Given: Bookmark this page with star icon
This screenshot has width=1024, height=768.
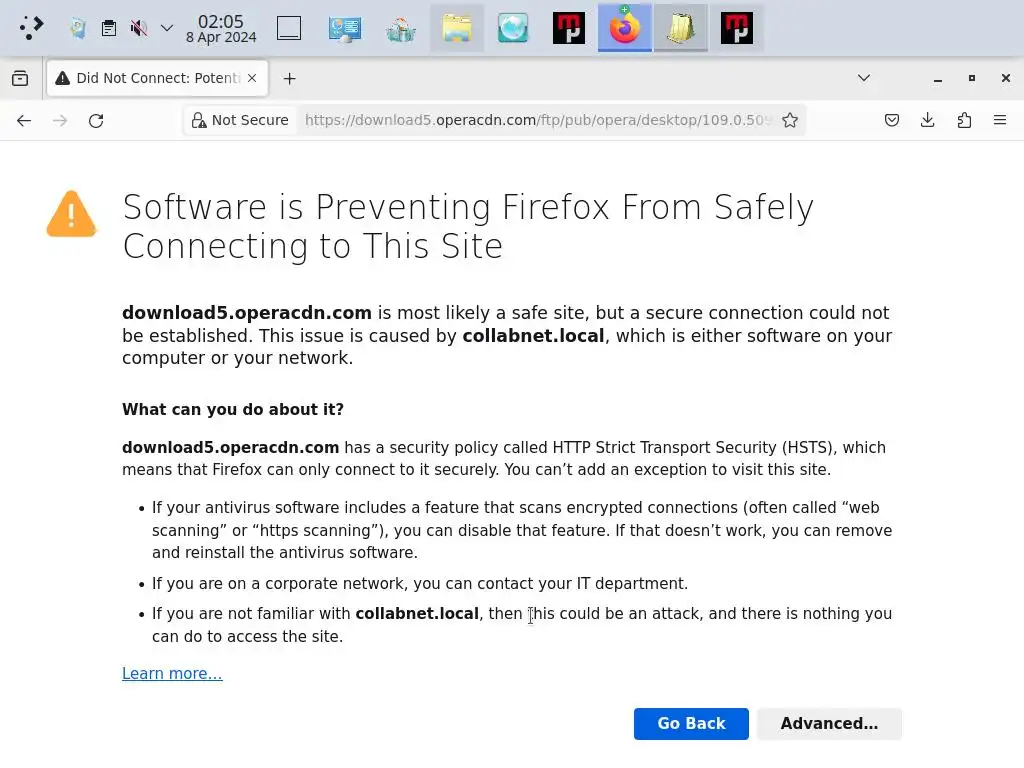Looking at the screenshot, I should click(790, 120).
